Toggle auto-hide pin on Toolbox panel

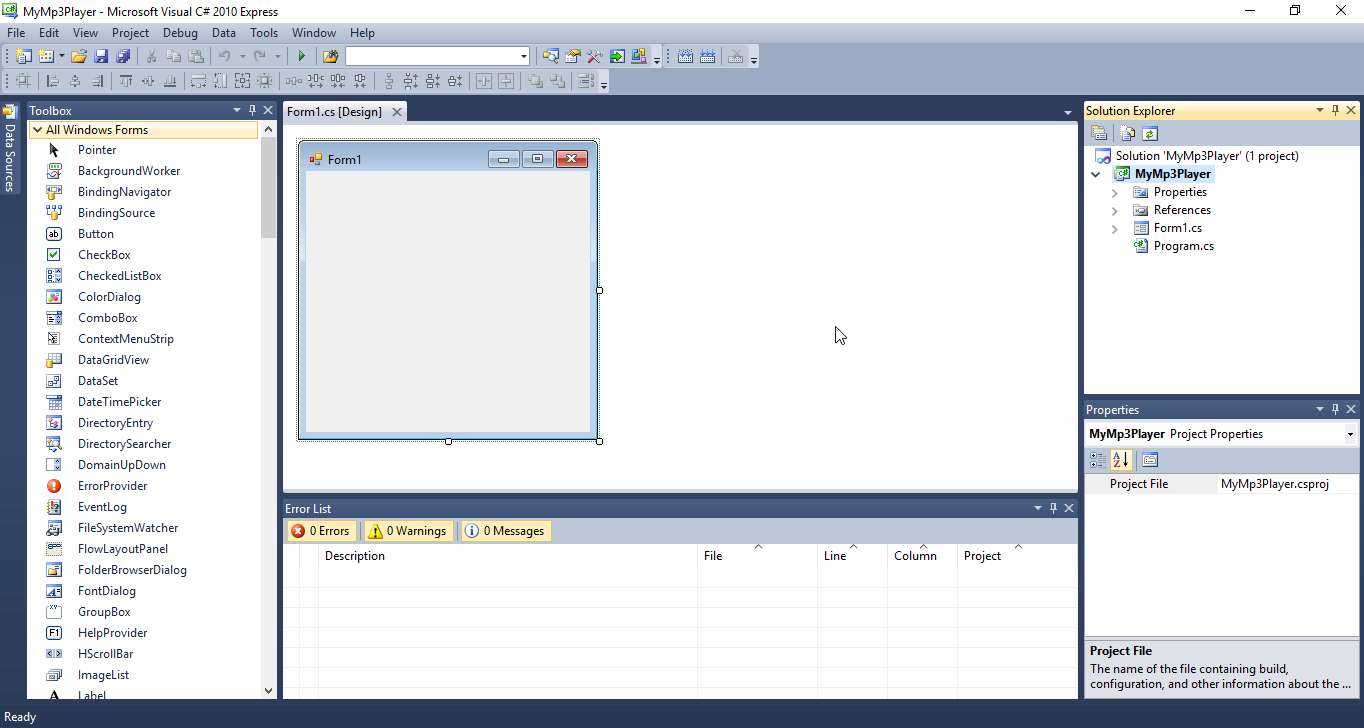click(x=253, y=110)
